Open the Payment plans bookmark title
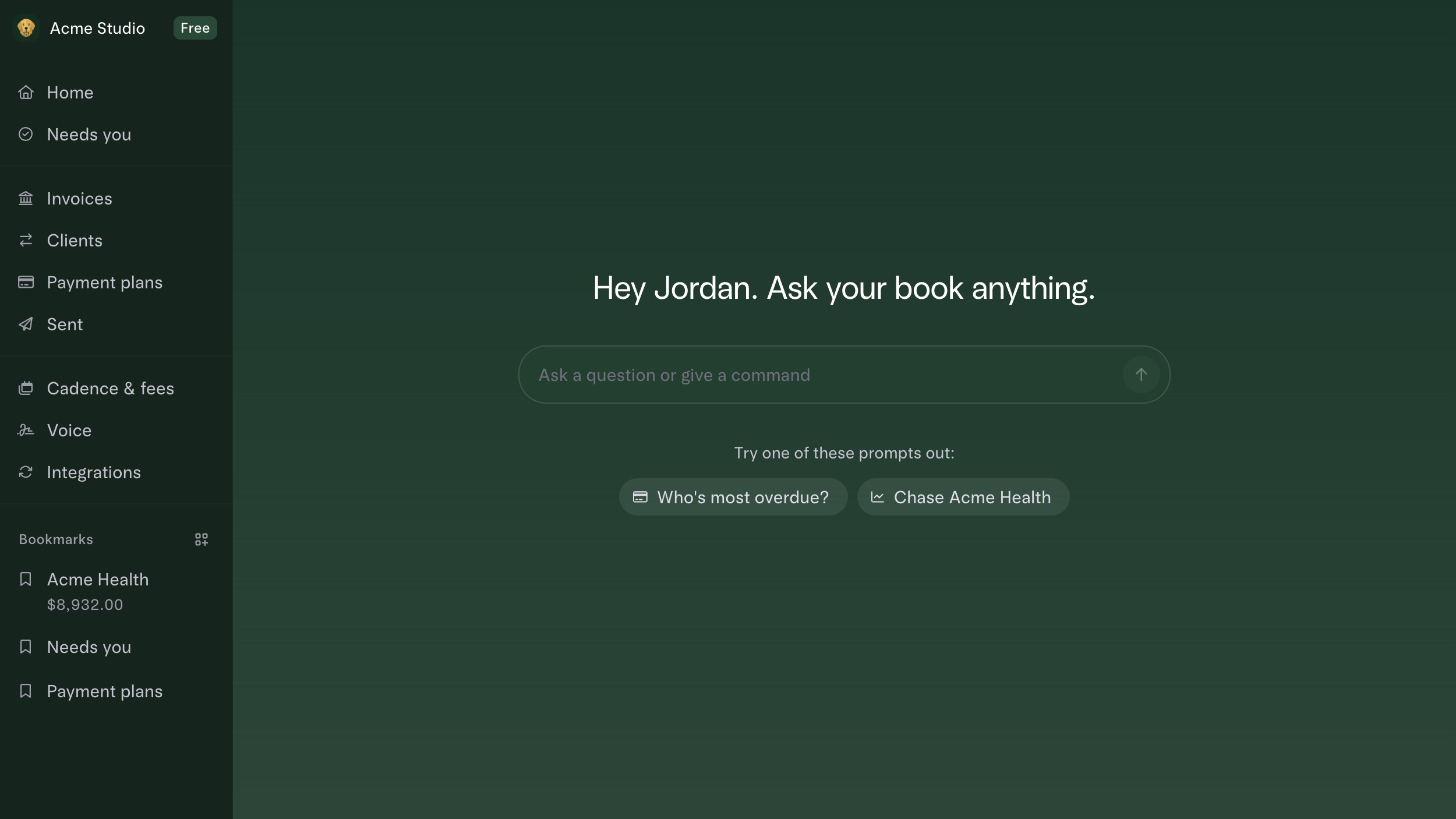This screenshot has height=819, width=1456. pyautogui.click(x=105, y=691)
